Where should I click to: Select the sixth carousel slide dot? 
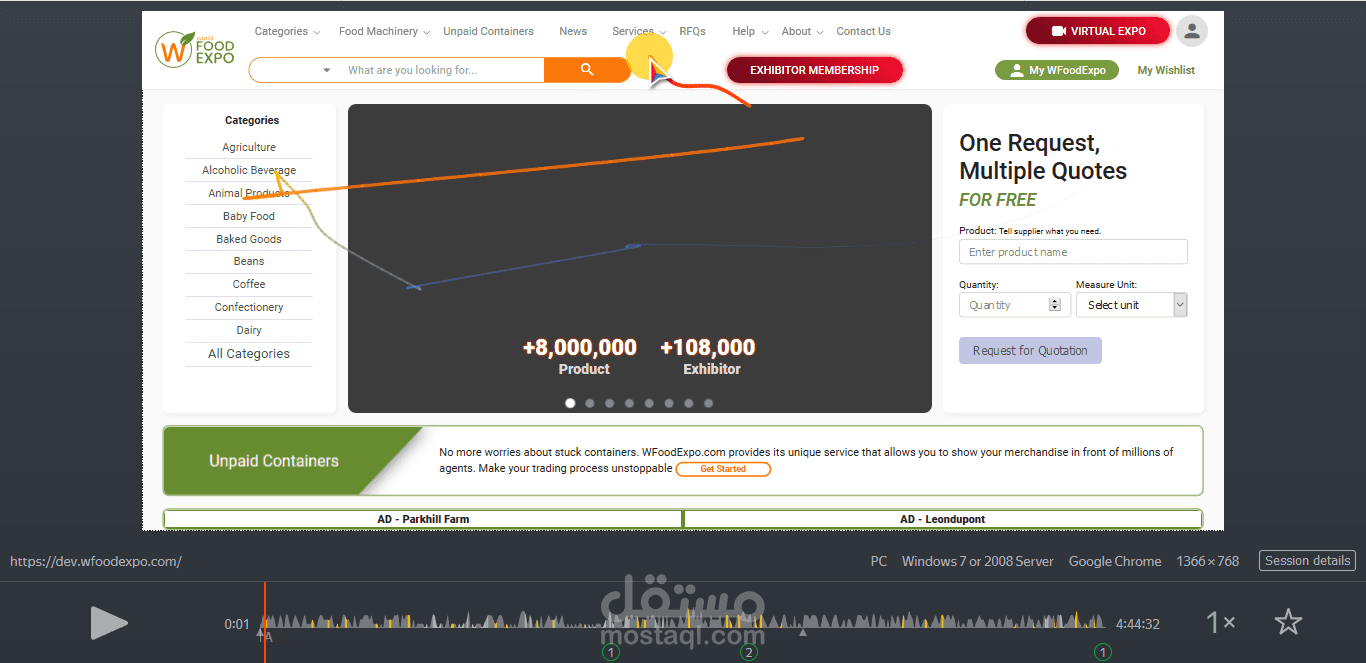(x=669, y=403)
